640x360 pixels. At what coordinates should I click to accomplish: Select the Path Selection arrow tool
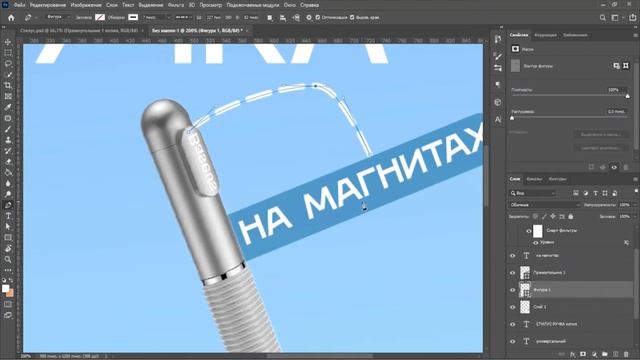tap(8, 227)
